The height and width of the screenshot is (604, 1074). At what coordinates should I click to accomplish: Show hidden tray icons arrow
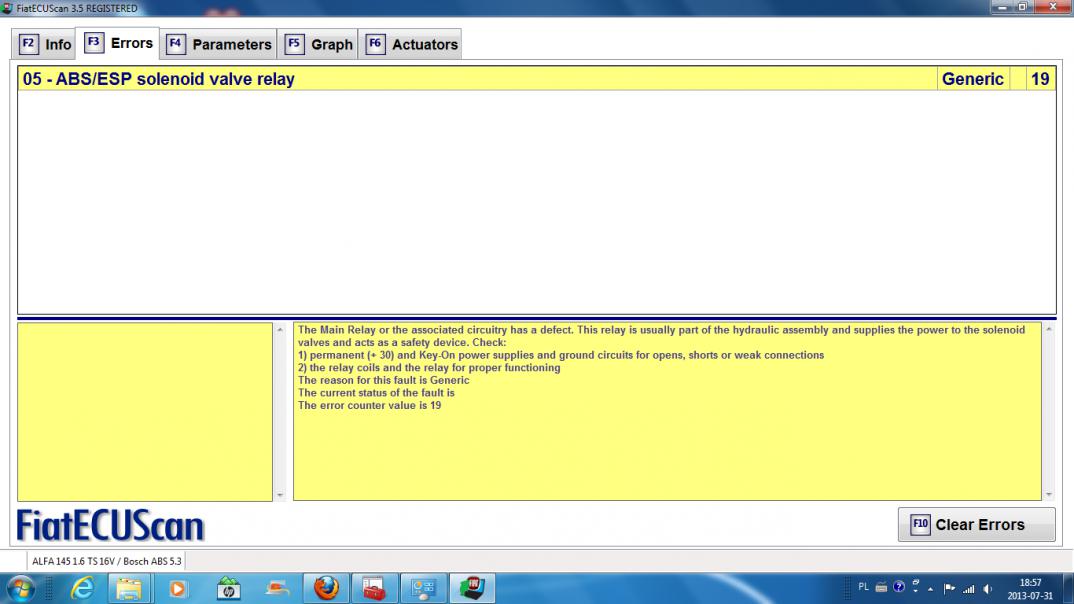tap(930, 589)
